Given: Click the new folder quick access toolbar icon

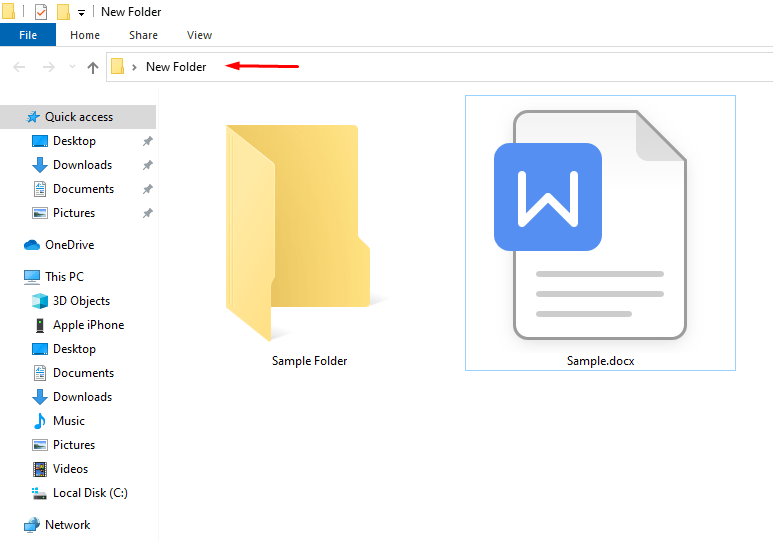Looking at the screenshot, I should click(x=63, y=12).
